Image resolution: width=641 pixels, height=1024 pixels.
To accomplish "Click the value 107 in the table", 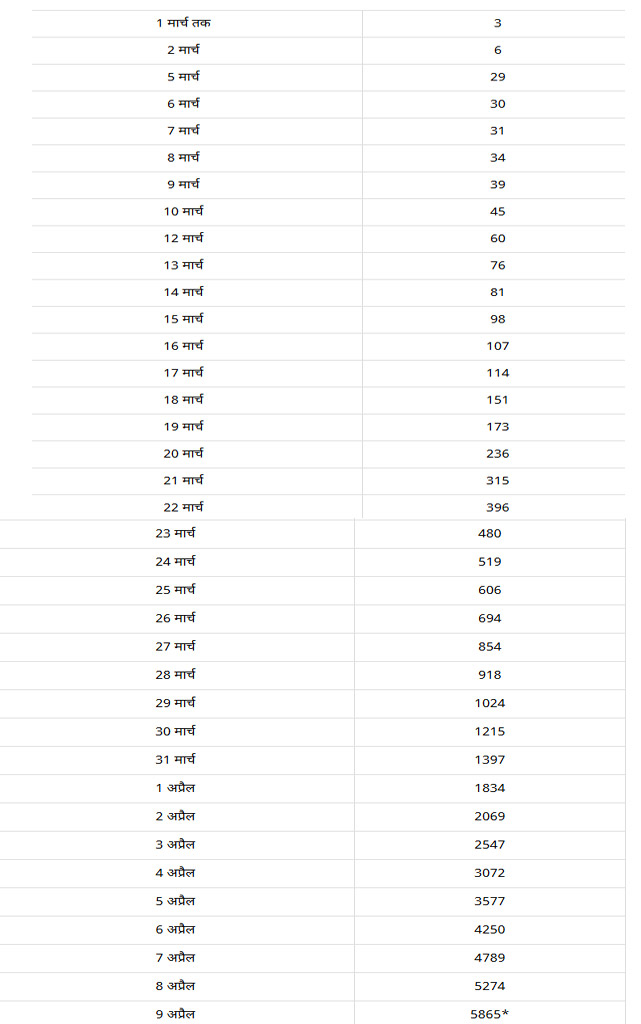I will [497, 346].
